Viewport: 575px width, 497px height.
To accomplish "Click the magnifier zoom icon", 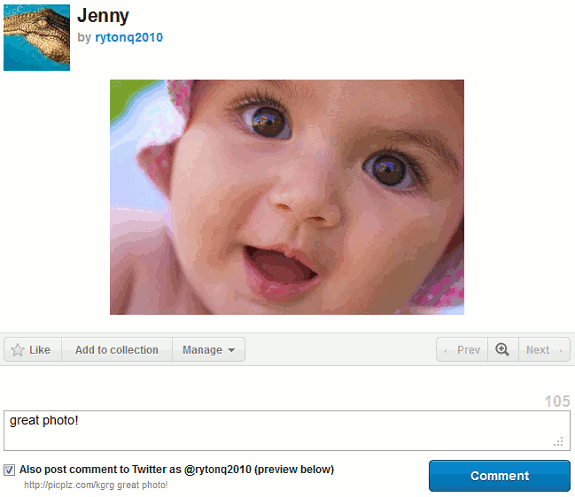I will [x=502, y=349].
